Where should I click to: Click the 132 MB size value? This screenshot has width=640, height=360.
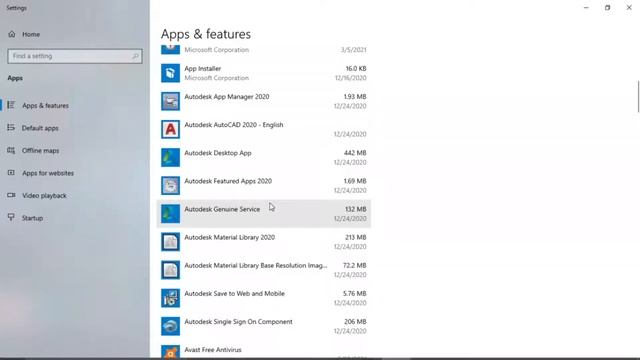(356, 209)
